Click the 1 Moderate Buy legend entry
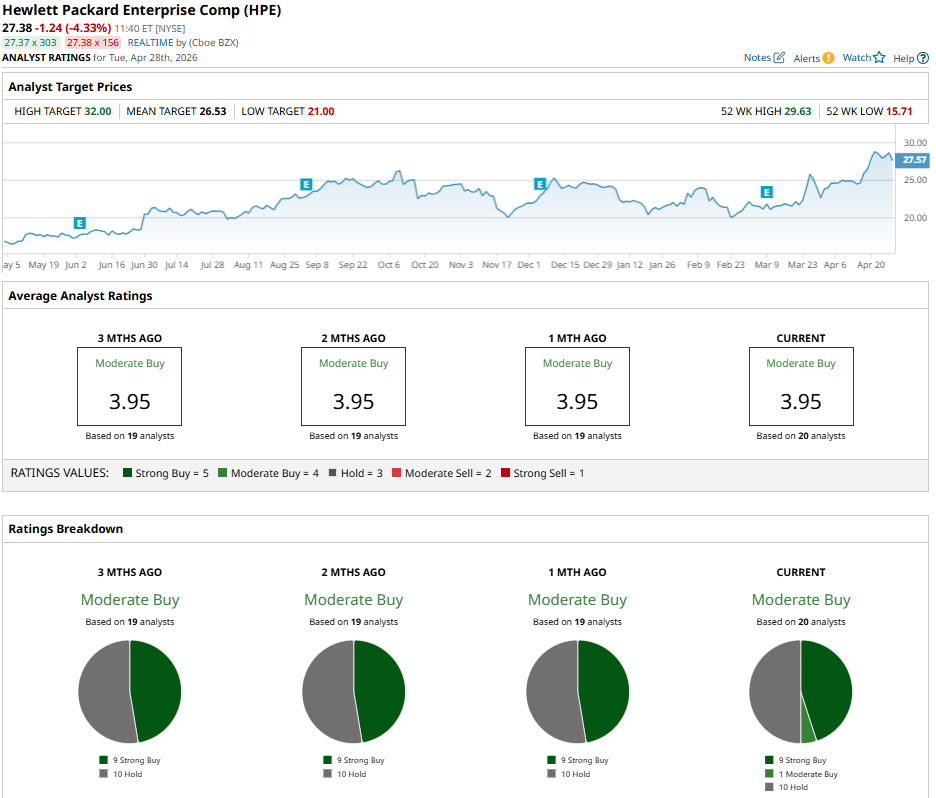 [x=806, y=774]
